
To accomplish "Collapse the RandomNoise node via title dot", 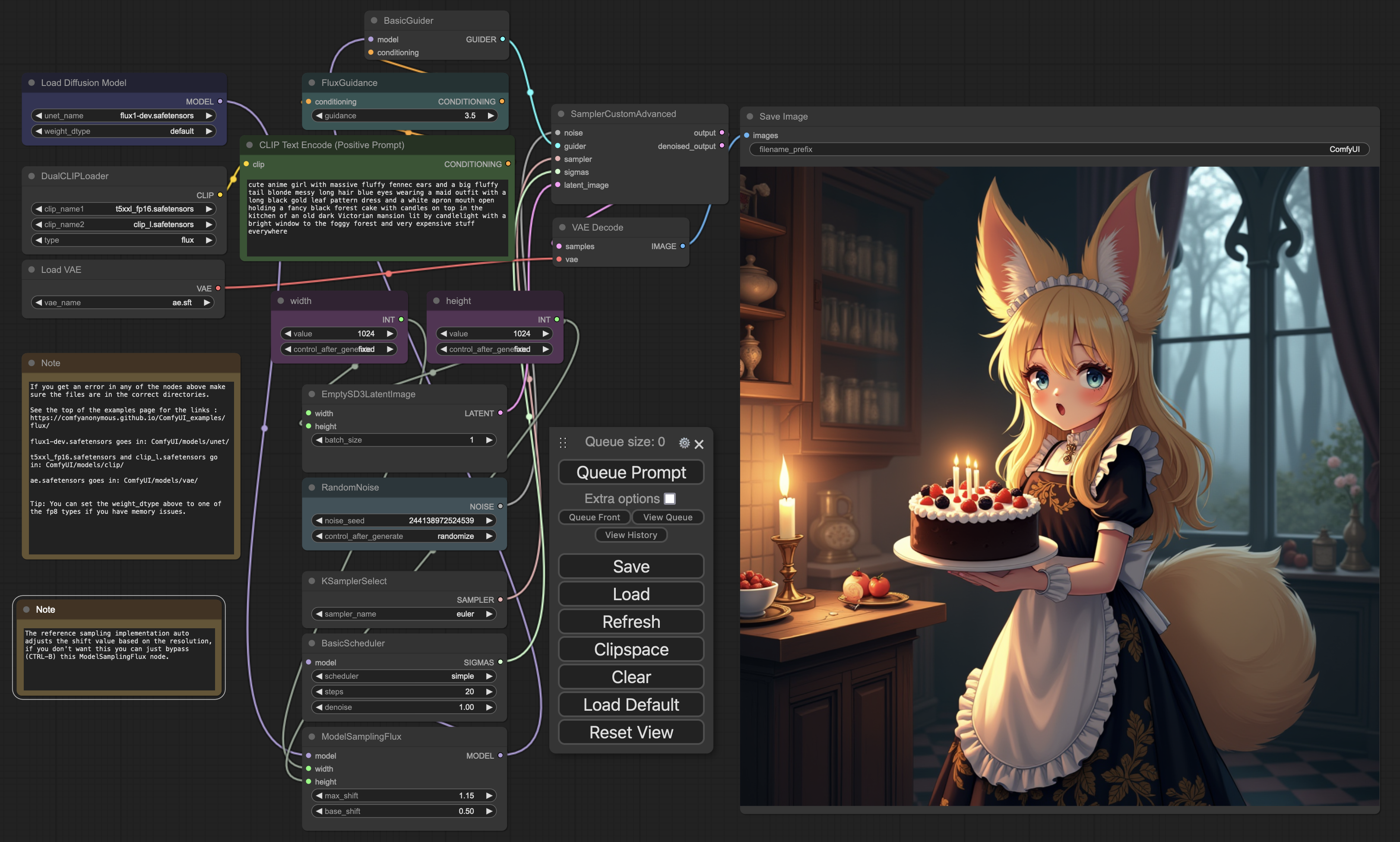I will click(x=311, y=487).
